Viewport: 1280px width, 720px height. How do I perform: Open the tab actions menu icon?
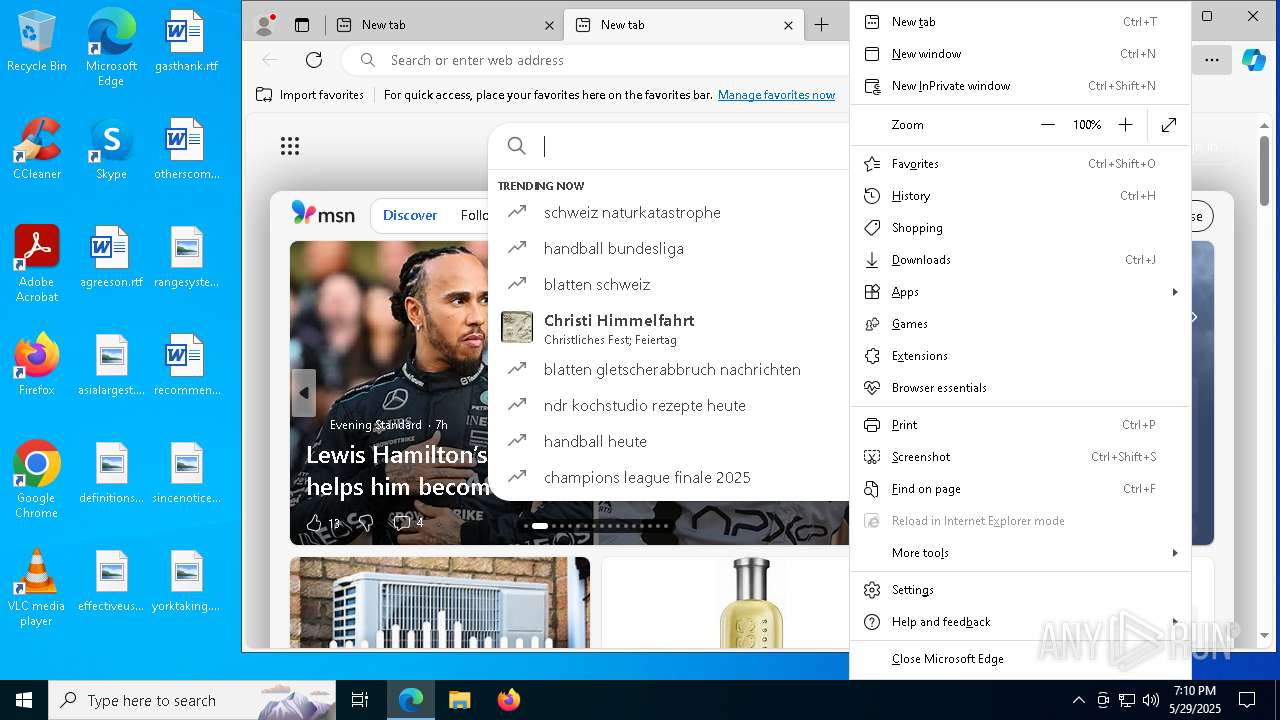tap(302, 25)
